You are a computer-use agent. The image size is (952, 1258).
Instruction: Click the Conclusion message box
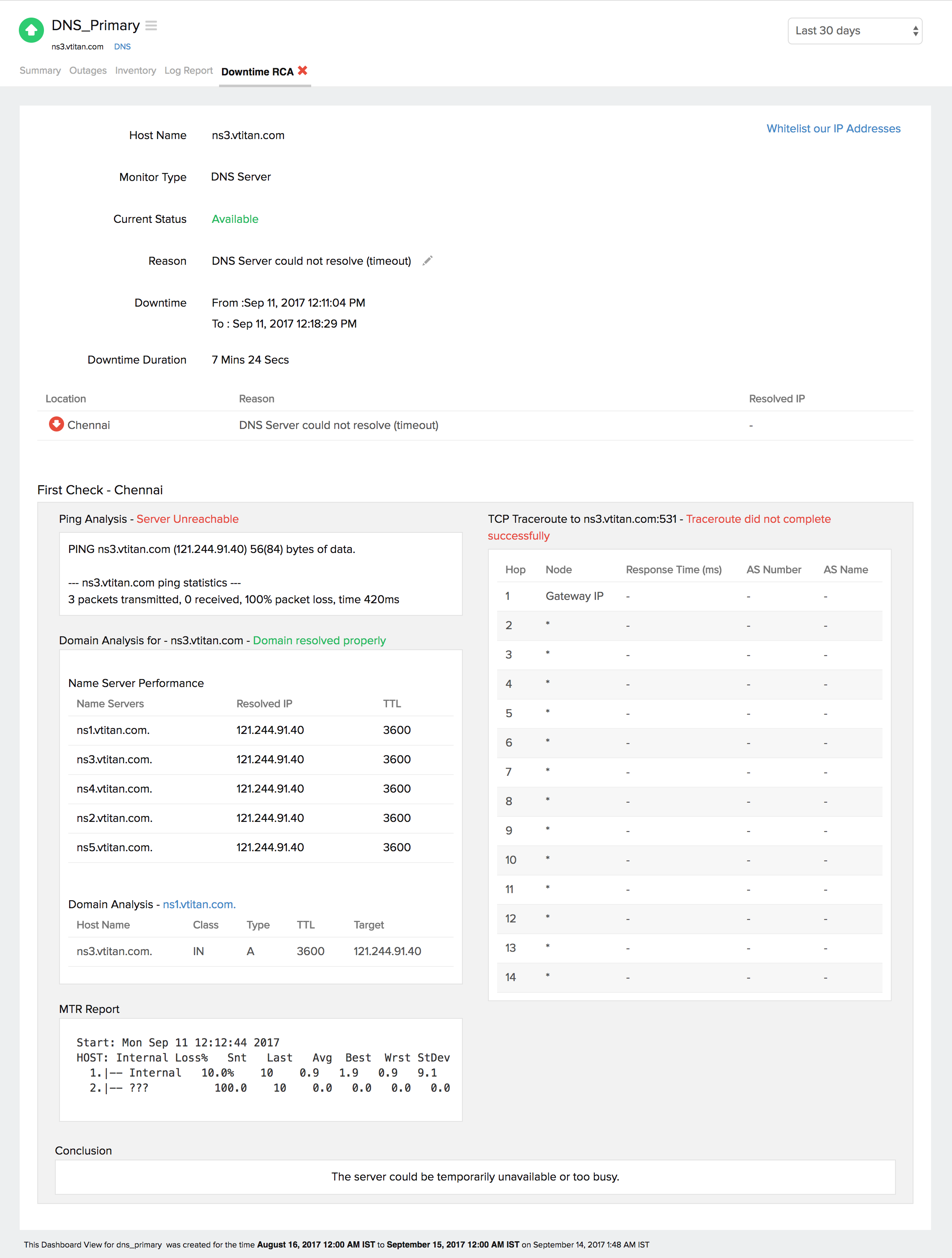[475, 1177]
